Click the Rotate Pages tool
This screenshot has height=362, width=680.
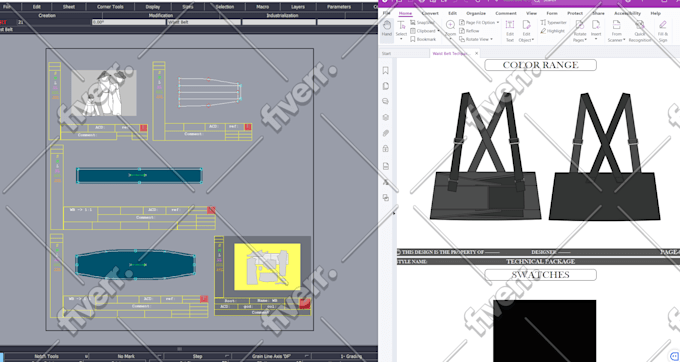pyautogui.click(x=580, y=30)
